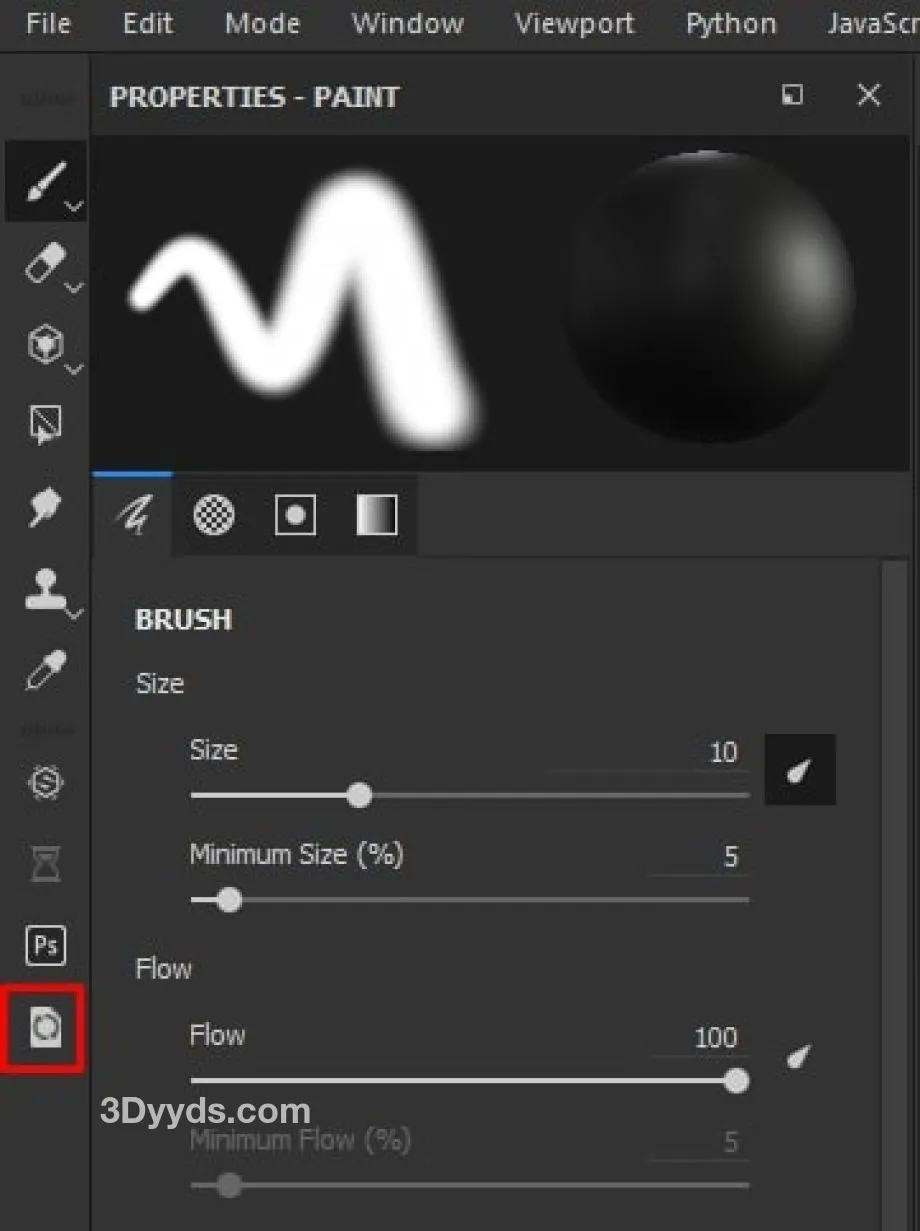This screenshot has width=920, height=1231.
Task: Select the Paint brush tool
Action: pos(43,181)
